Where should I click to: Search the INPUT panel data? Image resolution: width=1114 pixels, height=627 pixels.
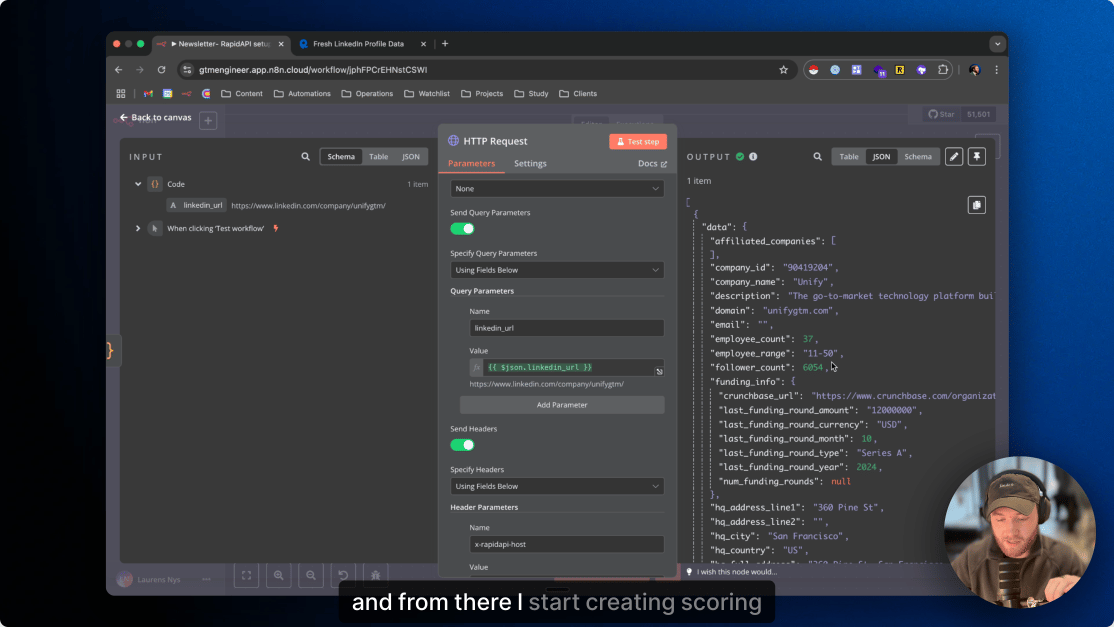pos(305,157)
